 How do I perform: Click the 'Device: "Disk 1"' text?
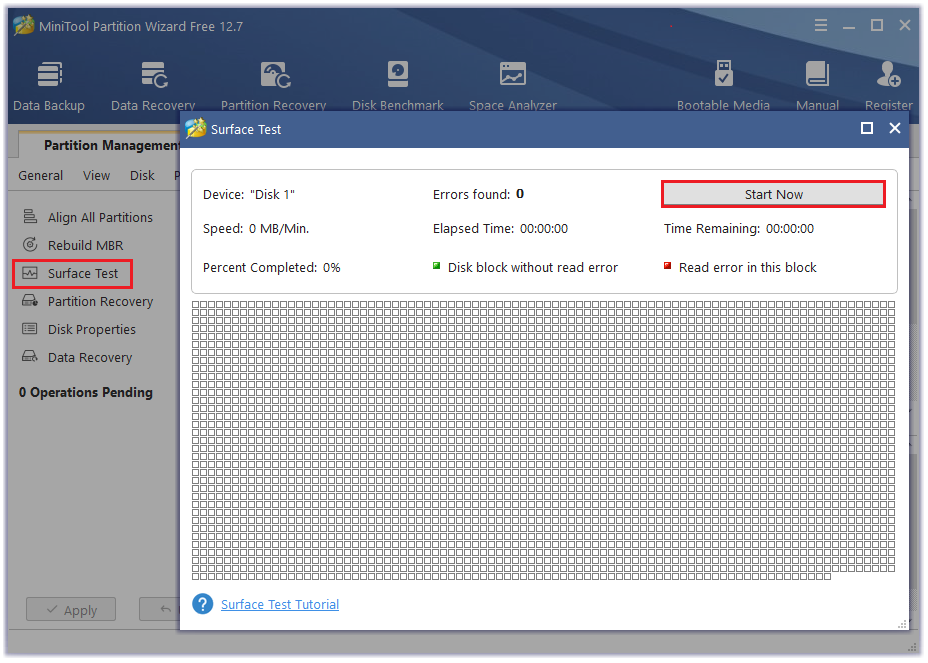click(249, 195)
